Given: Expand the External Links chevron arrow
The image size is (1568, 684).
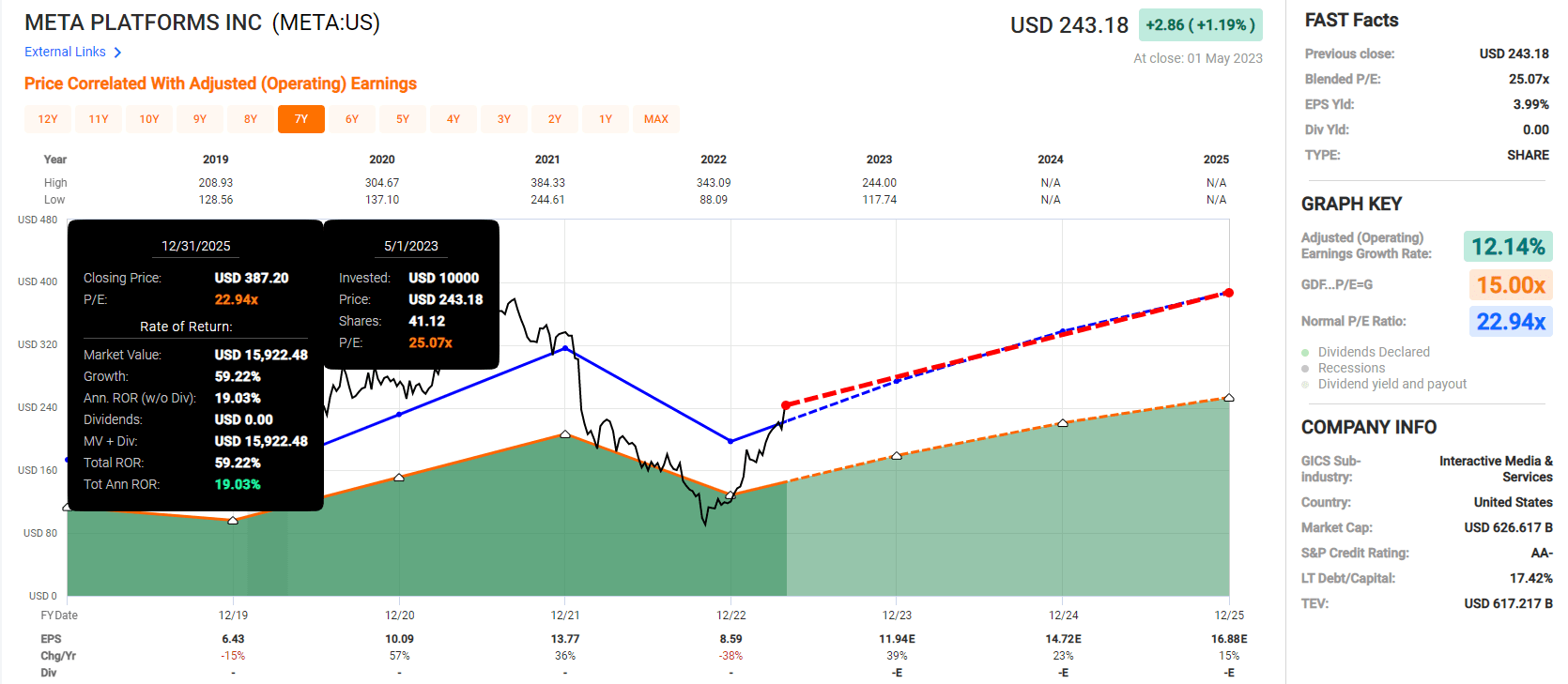Looking at the screenshot, I should (117, 53).
